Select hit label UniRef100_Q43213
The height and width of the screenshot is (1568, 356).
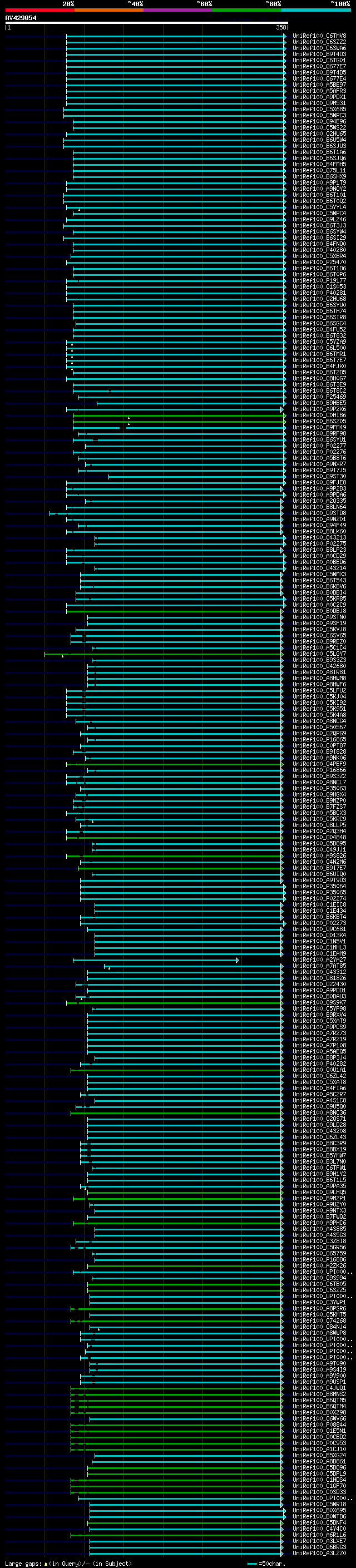point(319,537)
